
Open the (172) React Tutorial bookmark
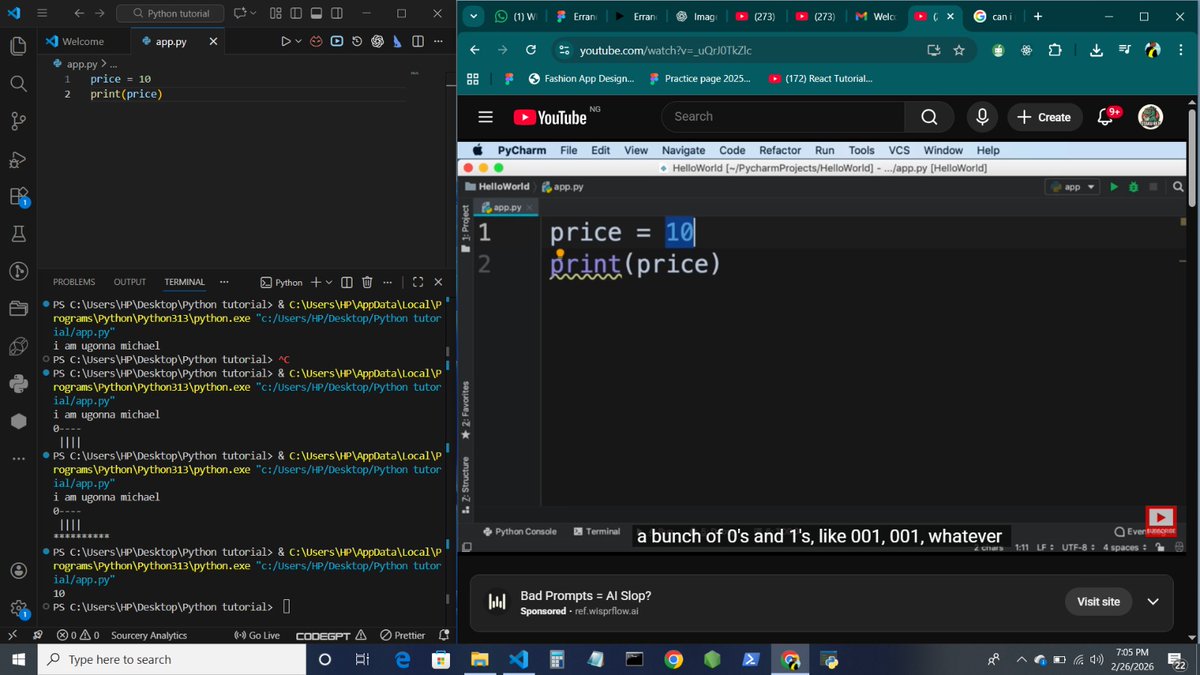pyautogui.click(x=820, y=79)
